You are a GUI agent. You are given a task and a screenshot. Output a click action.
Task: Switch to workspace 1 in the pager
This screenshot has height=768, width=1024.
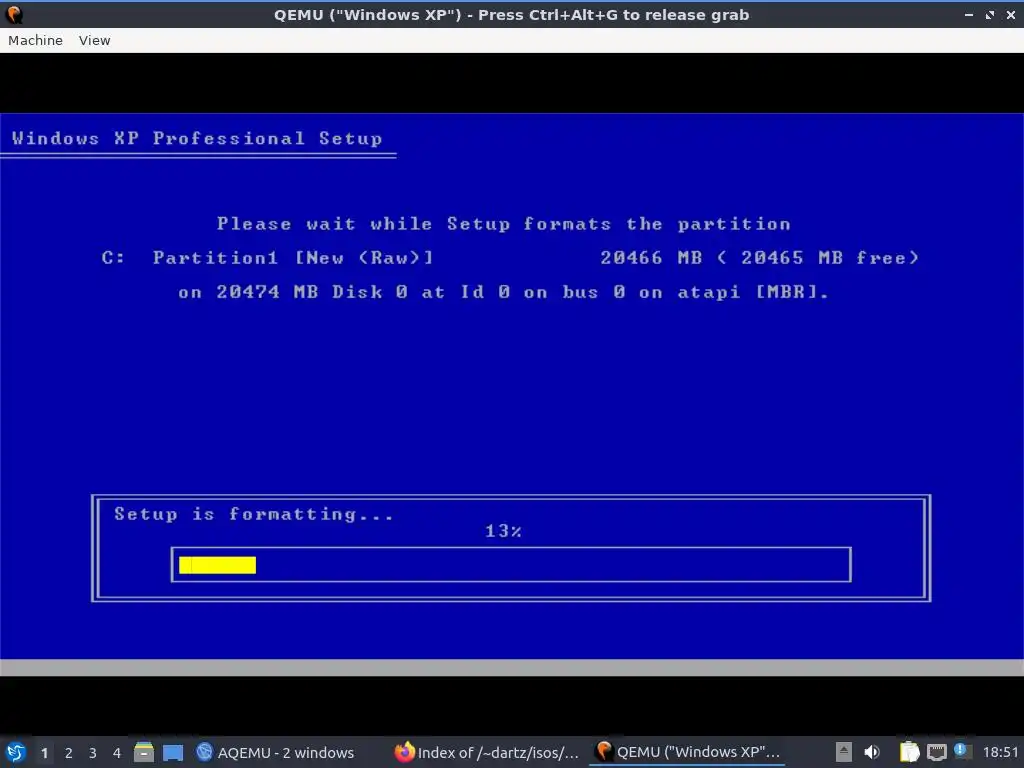pos(44,753)
